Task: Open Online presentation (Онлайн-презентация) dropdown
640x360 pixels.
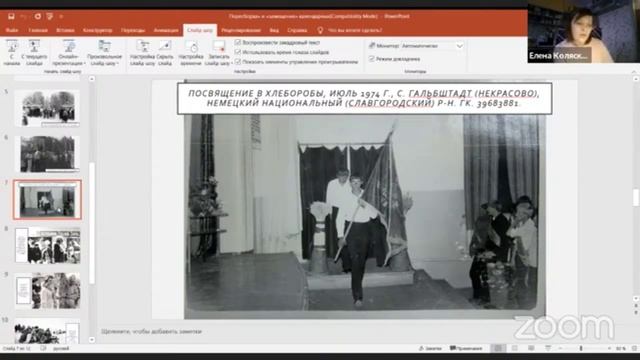Action: coord(69,52)
